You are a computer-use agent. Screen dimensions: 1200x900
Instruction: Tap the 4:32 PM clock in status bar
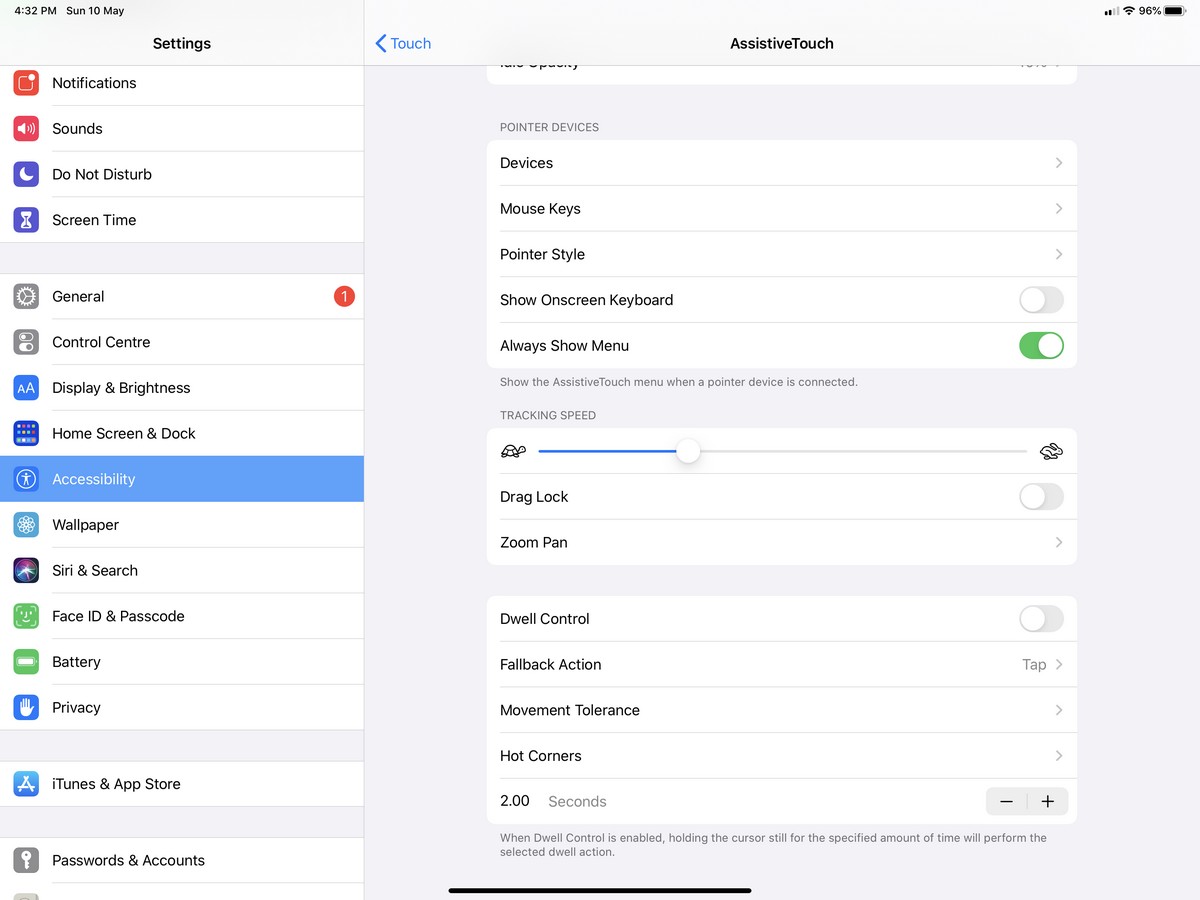35,11
